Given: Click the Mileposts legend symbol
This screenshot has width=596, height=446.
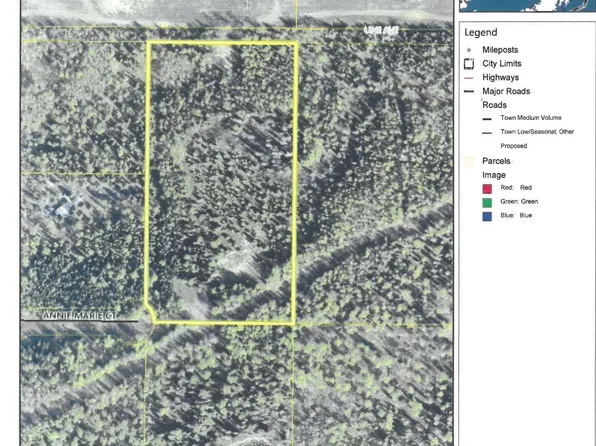Looking at the screenshot, I should (x=469, y=50).
